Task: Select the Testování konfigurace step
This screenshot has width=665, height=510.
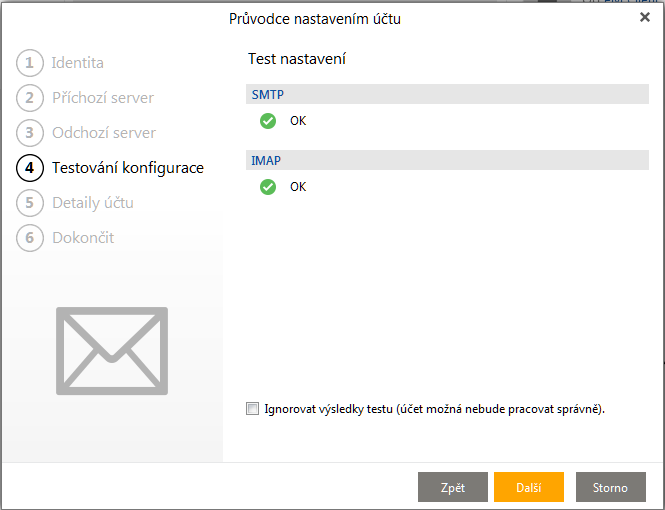Action: [128, 168]
